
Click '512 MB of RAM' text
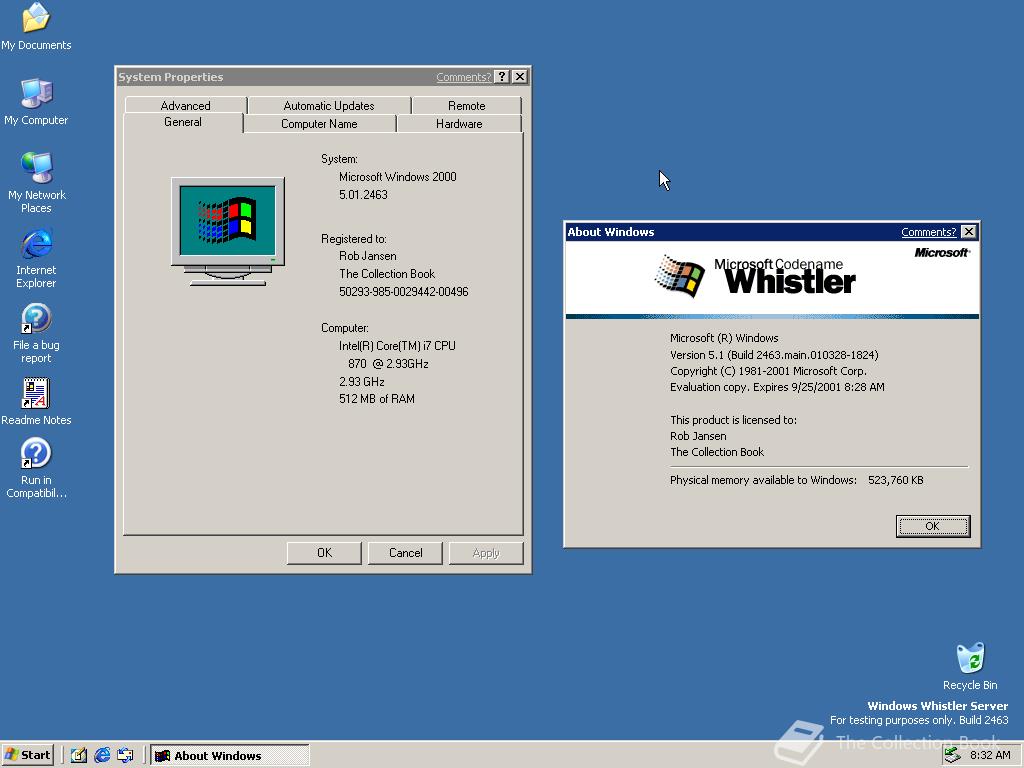coord(377,398)
